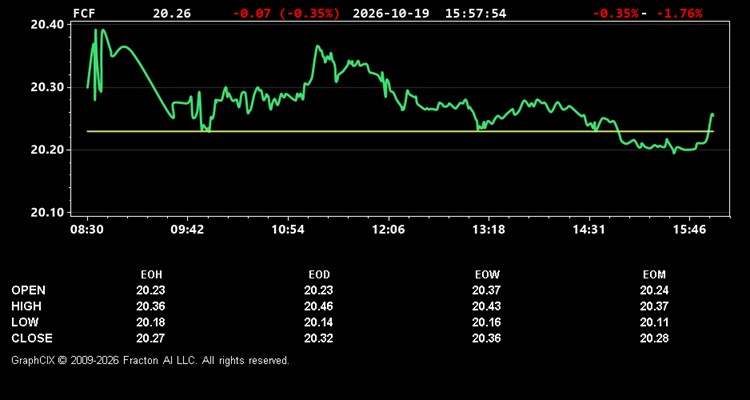Select the EOW column header
Image resolution: width=750 pixels, height=400 pixels.
[487, 275]
